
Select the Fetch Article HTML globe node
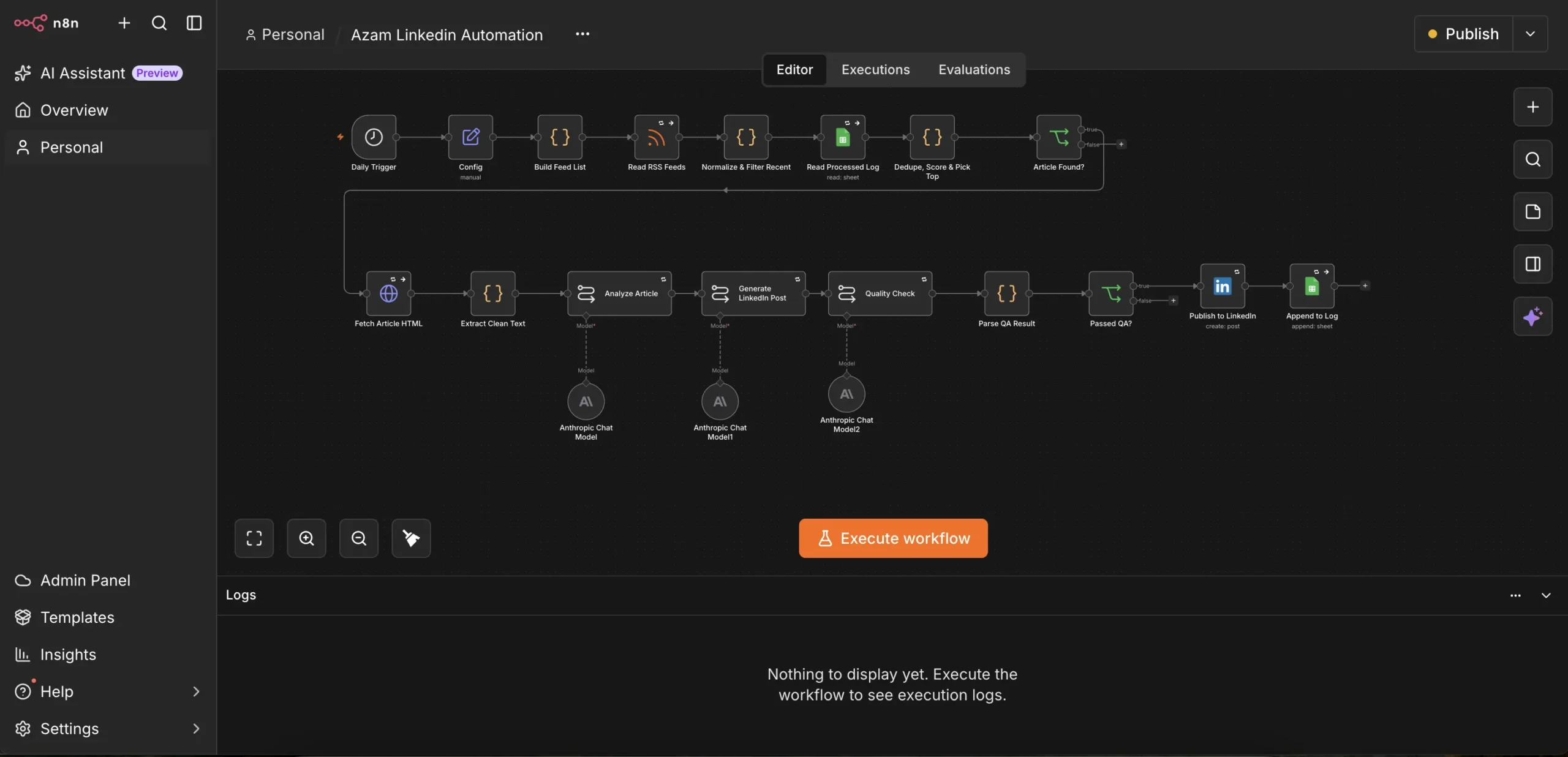click(388, 293)
